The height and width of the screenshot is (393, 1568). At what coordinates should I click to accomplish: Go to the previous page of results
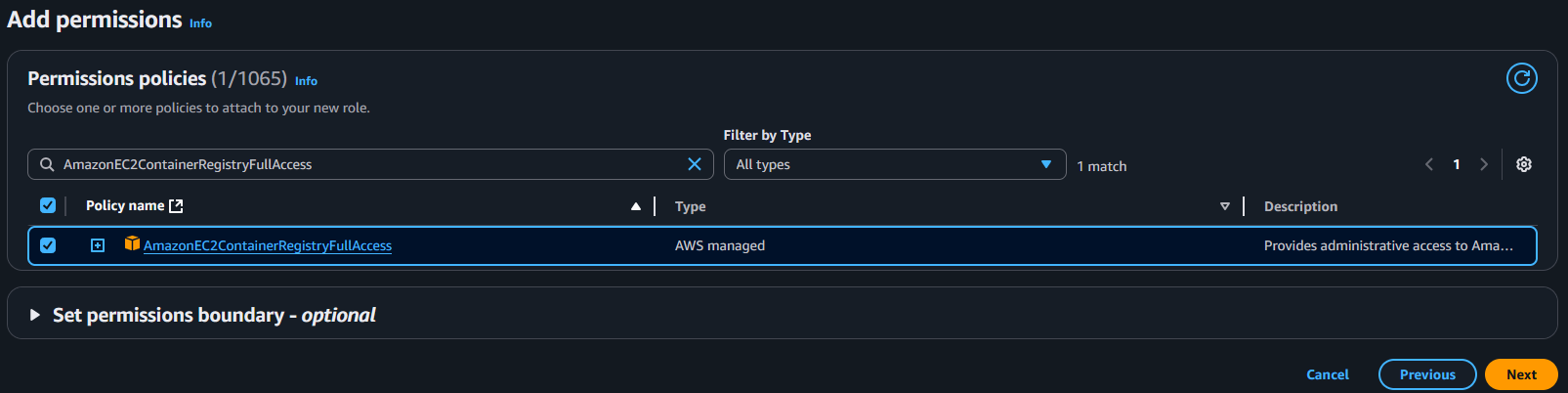[x=1429, y=164]
